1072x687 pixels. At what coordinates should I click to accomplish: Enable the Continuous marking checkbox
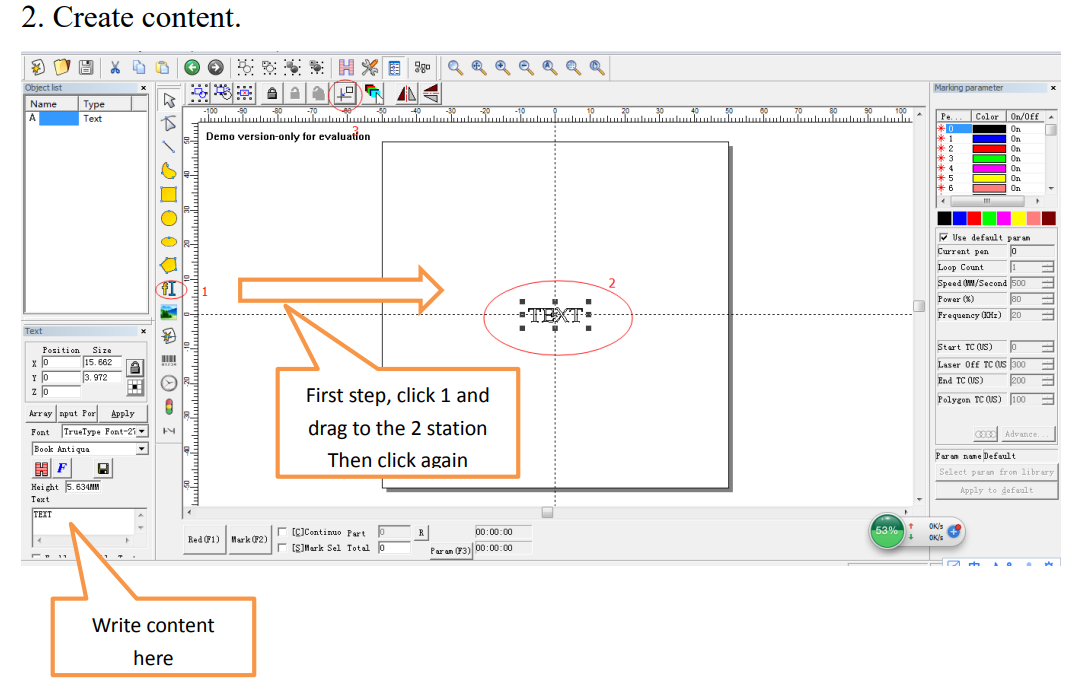(x=283, y=533)
